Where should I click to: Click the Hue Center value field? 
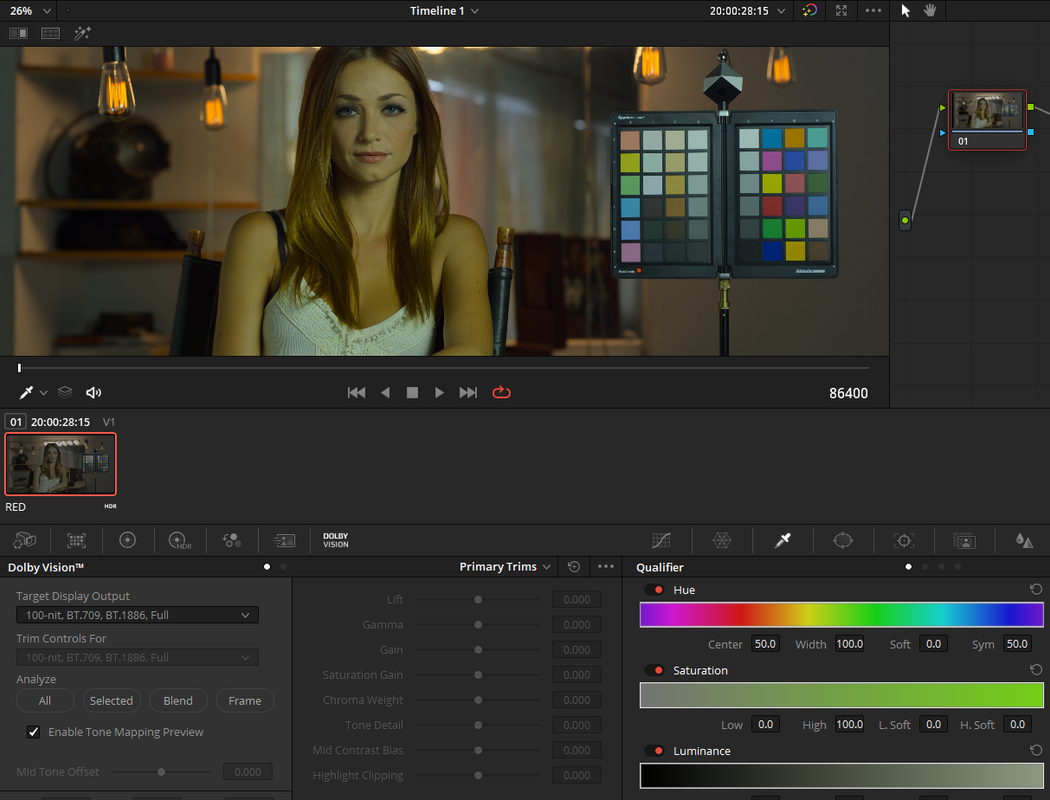point(765,644)
